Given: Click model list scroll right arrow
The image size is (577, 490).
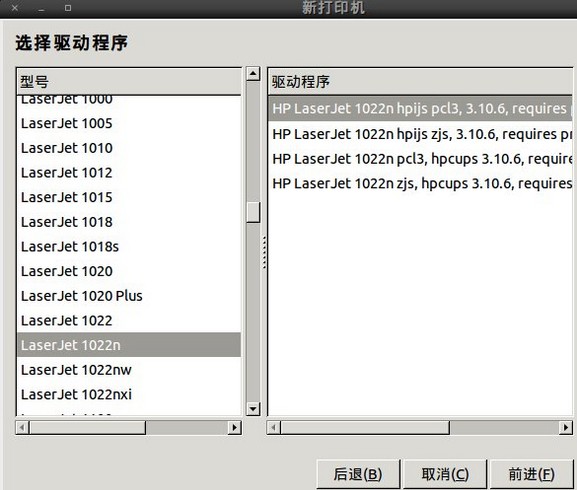Looking at the screenshot, I should click(234, 427).
